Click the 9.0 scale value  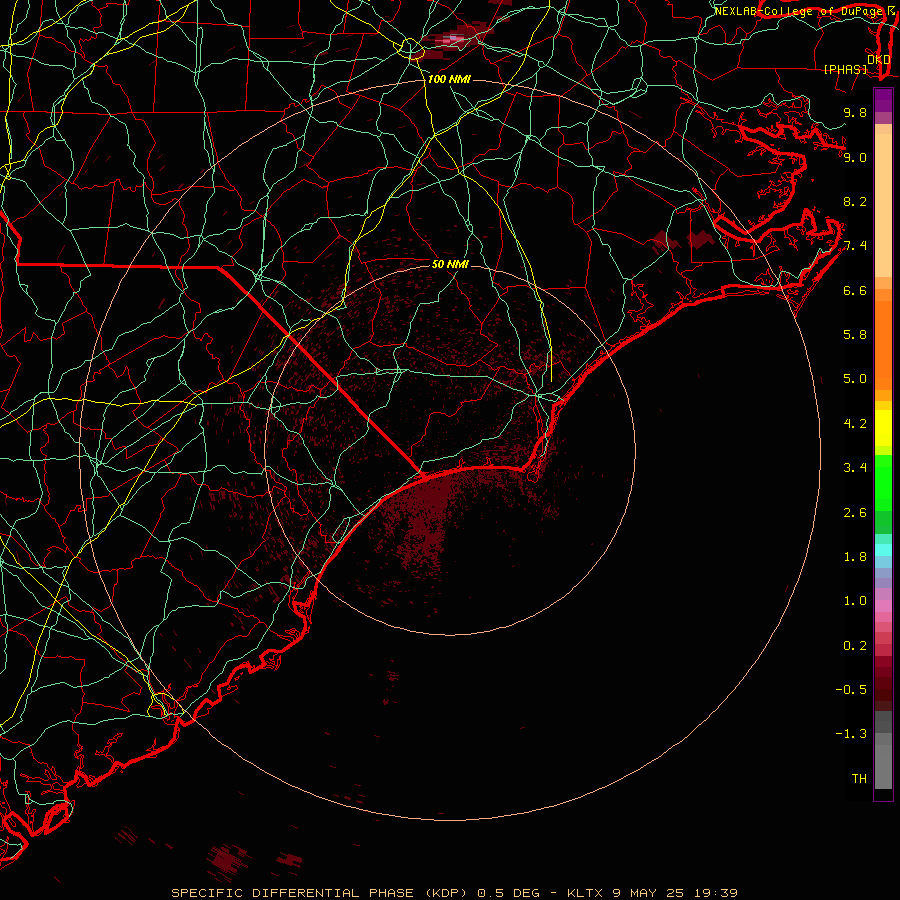point(855,157)
